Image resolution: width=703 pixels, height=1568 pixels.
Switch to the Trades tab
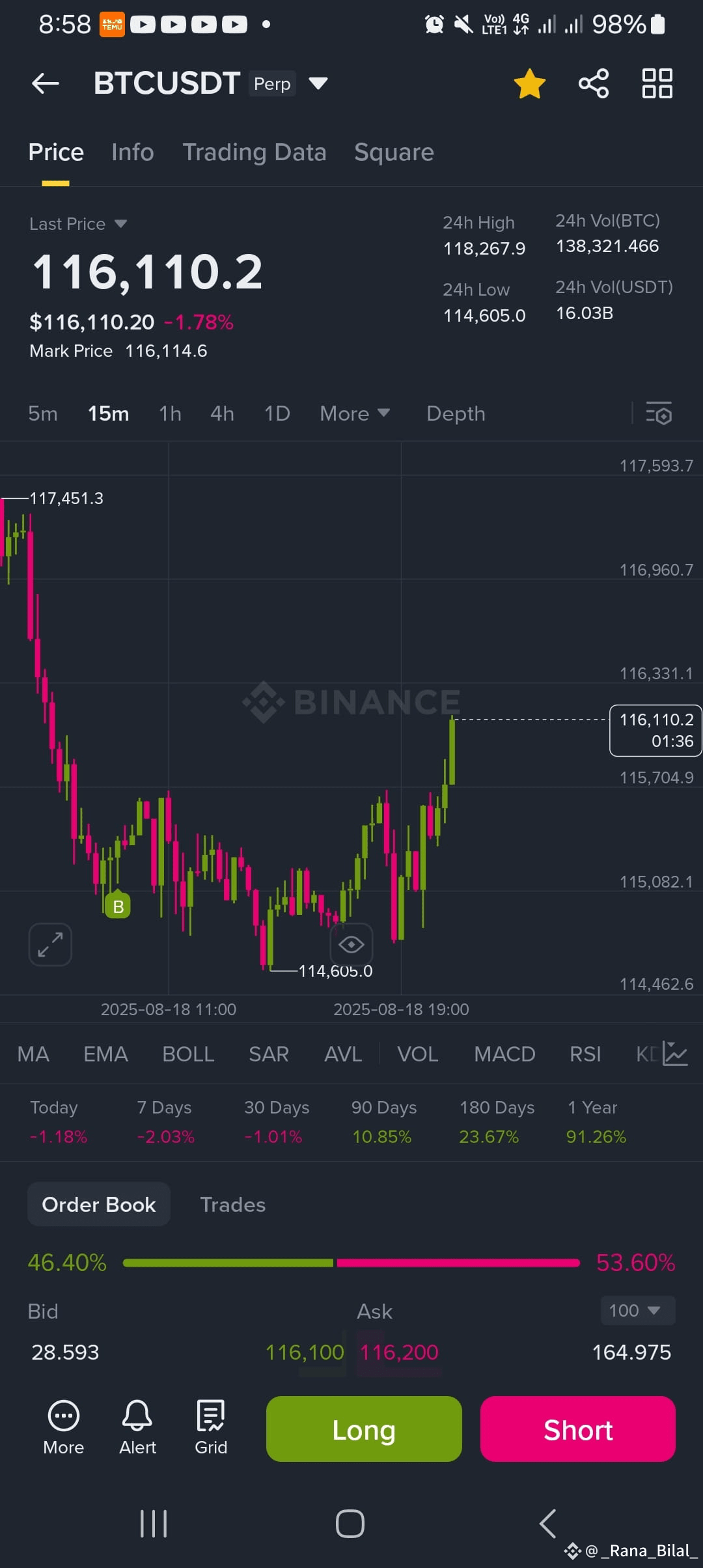pos(233,1205)
